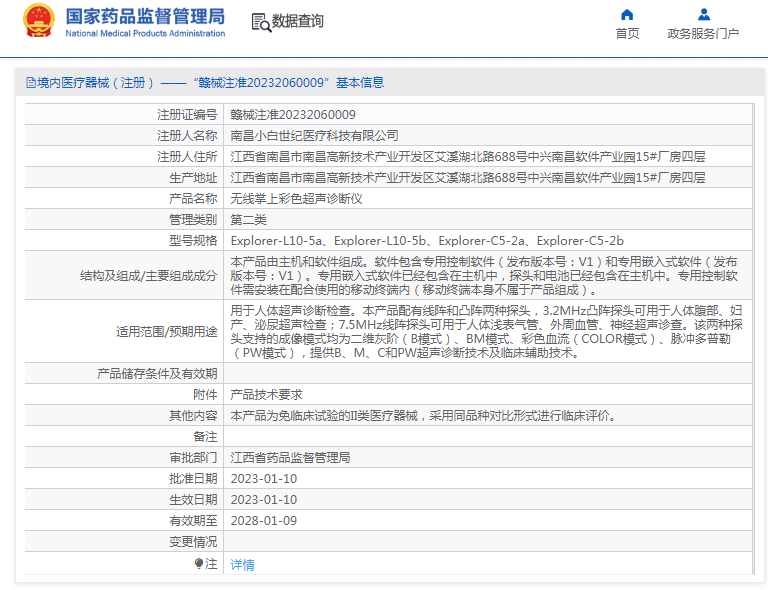
Task: Click the 结构及组成/主要组成成分 label
Action: (x=148, y=276)
